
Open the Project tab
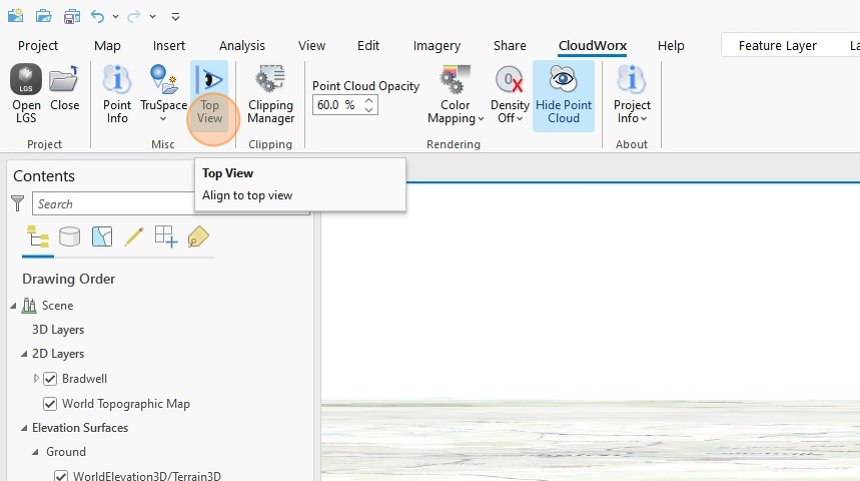38,46
